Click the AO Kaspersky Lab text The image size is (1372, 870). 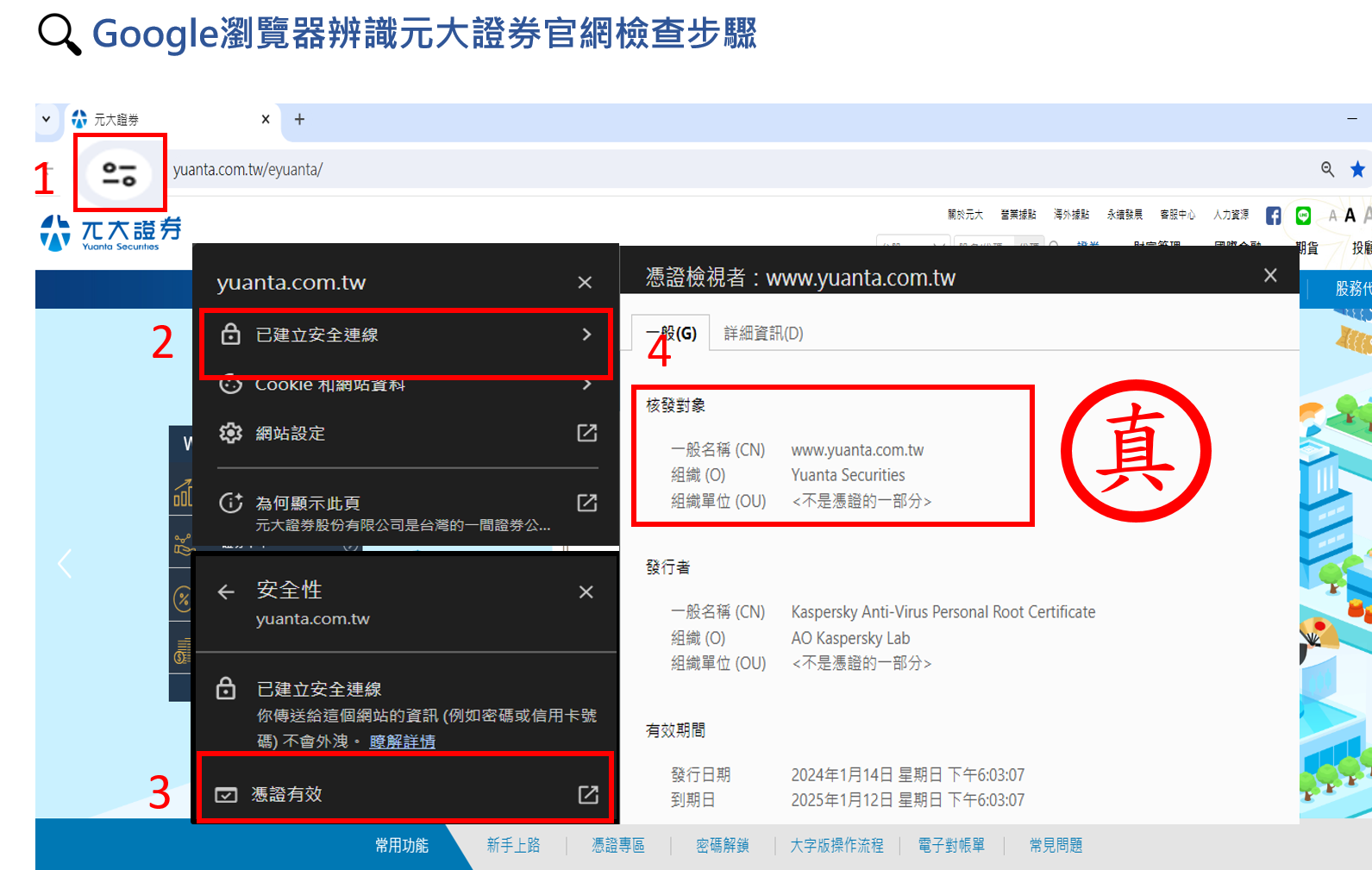click(x=850, y=638)
